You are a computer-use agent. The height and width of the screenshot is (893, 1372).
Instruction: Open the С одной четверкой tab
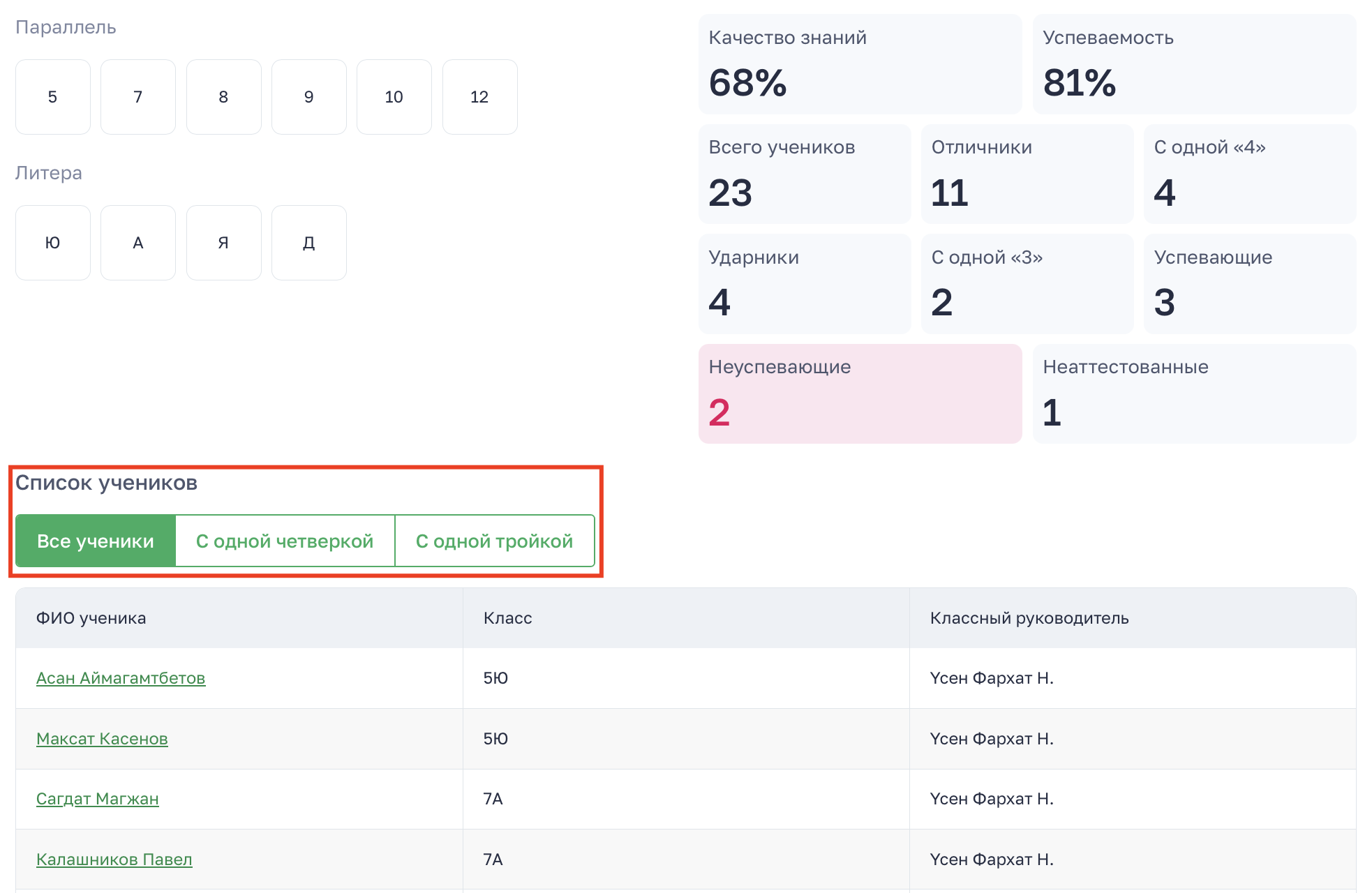click(285, 541)
